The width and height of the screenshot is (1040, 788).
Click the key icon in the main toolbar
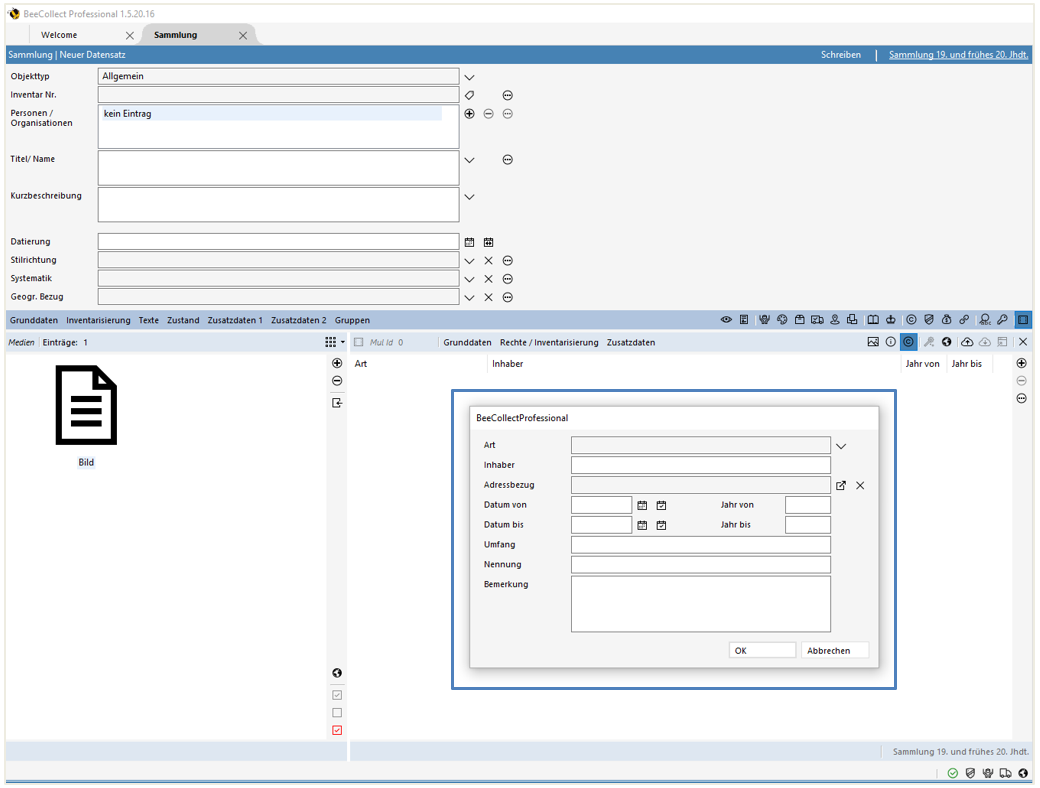point(1002,320)
